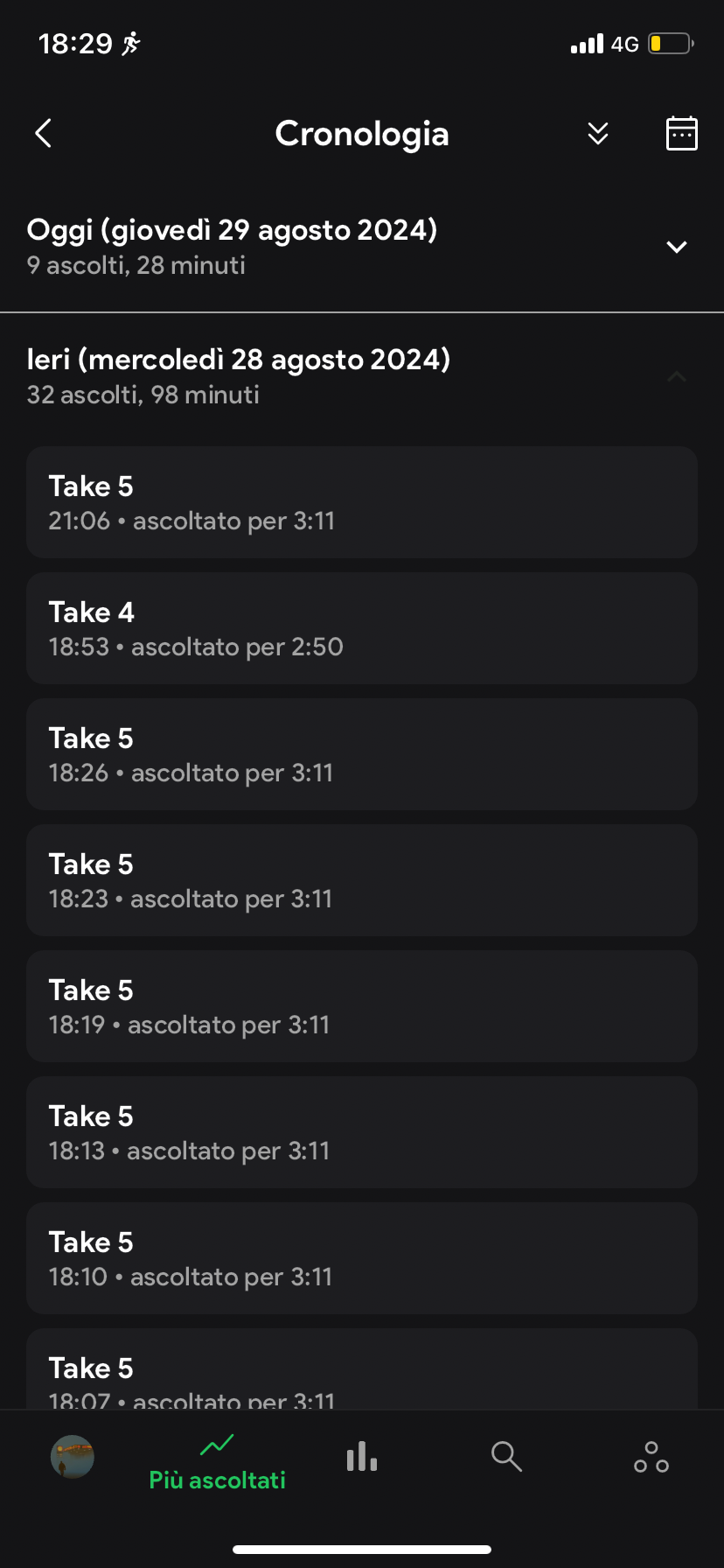Open the bar chart statistics tab

pos(362,1457)
